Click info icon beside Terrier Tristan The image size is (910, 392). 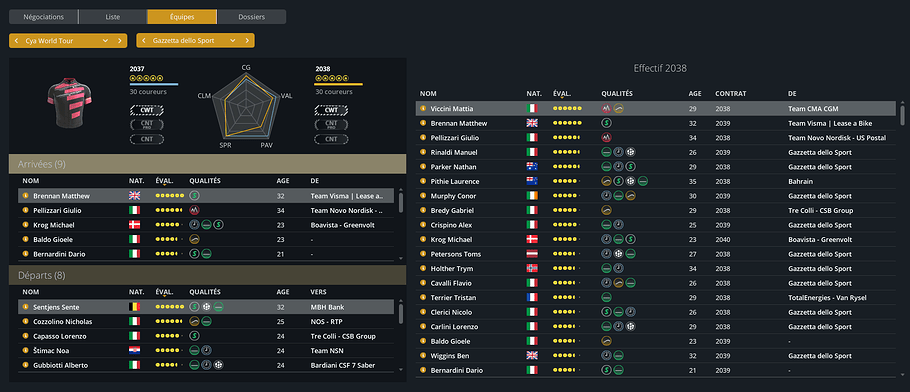pos(423,297)
